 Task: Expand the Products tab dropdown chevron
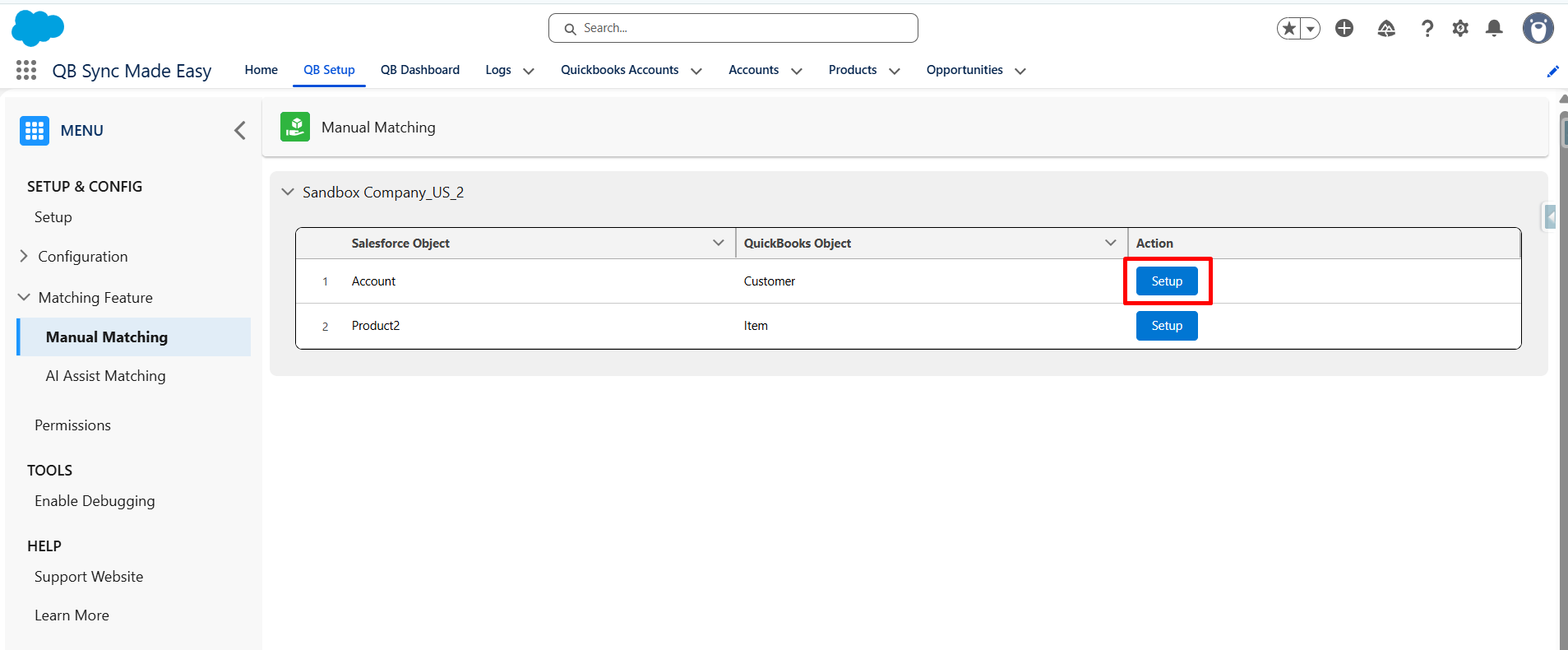(x=895, y=71)
